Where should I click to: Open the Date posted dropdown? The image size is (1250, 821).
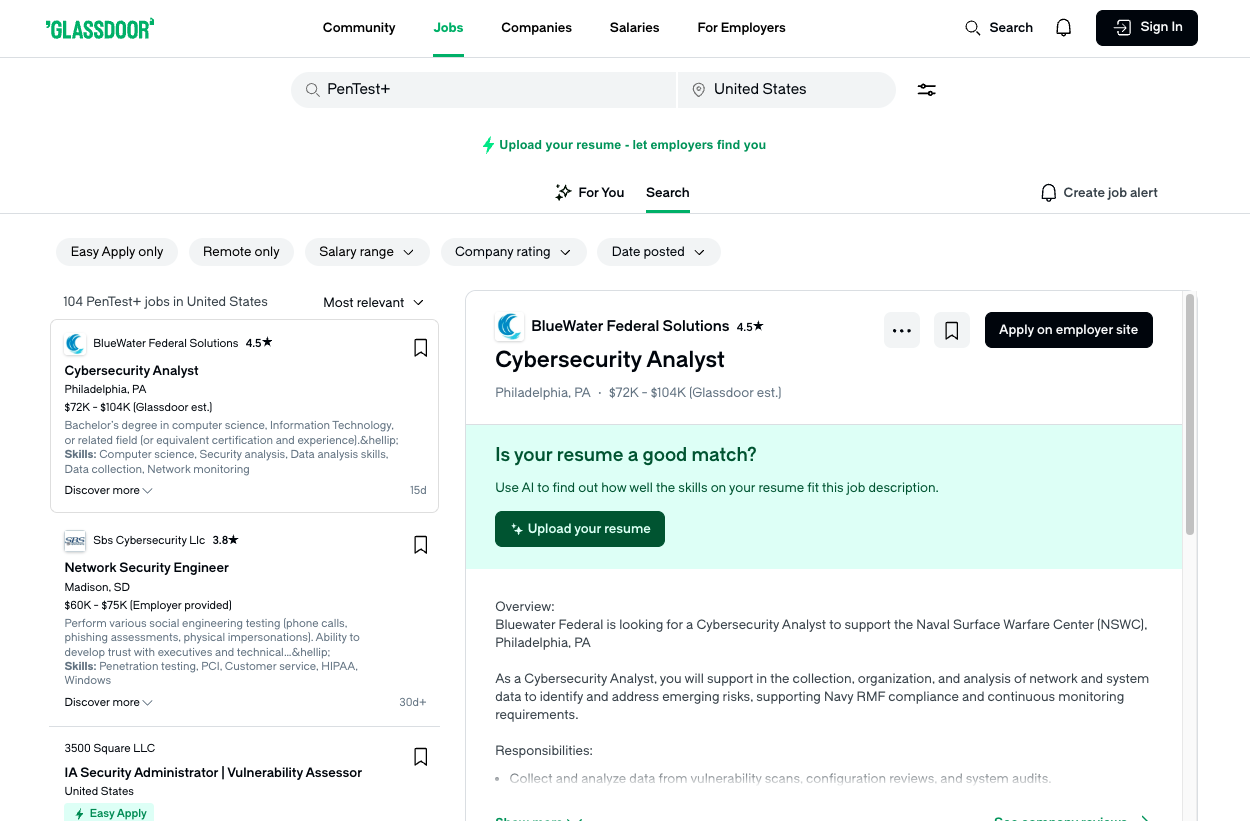(x=658, y=251)
